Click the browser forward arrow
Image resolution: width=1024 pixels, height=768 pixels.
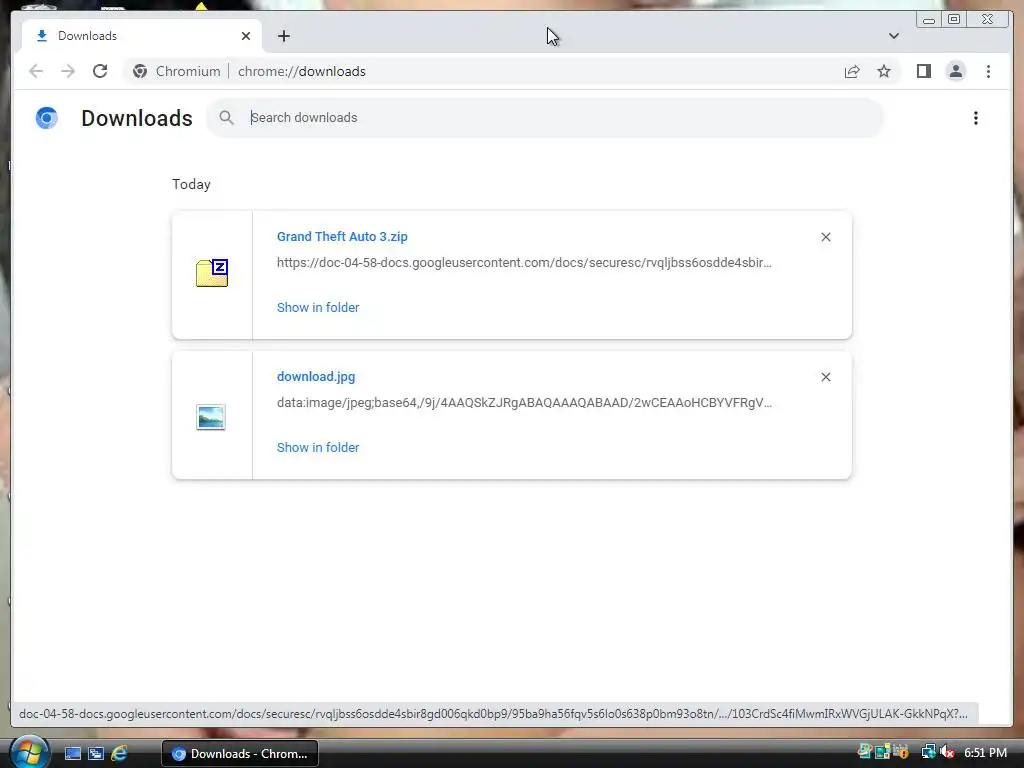tap(68, 71)
